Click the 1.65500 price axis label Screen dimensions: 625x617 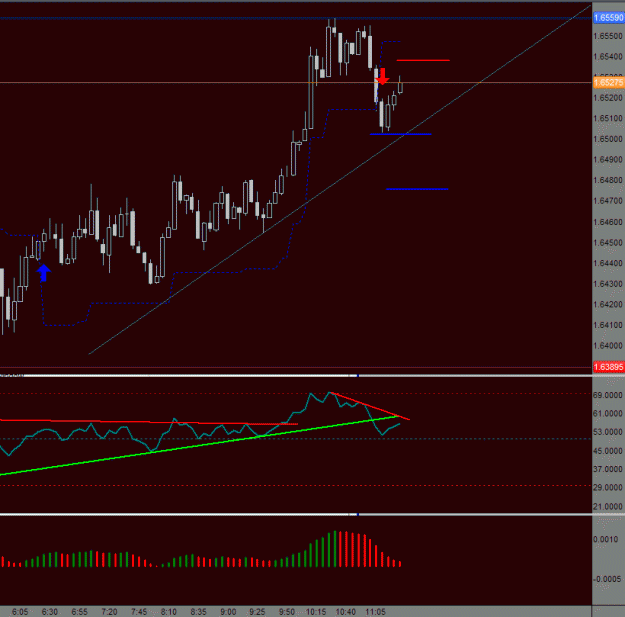(608, 36)
